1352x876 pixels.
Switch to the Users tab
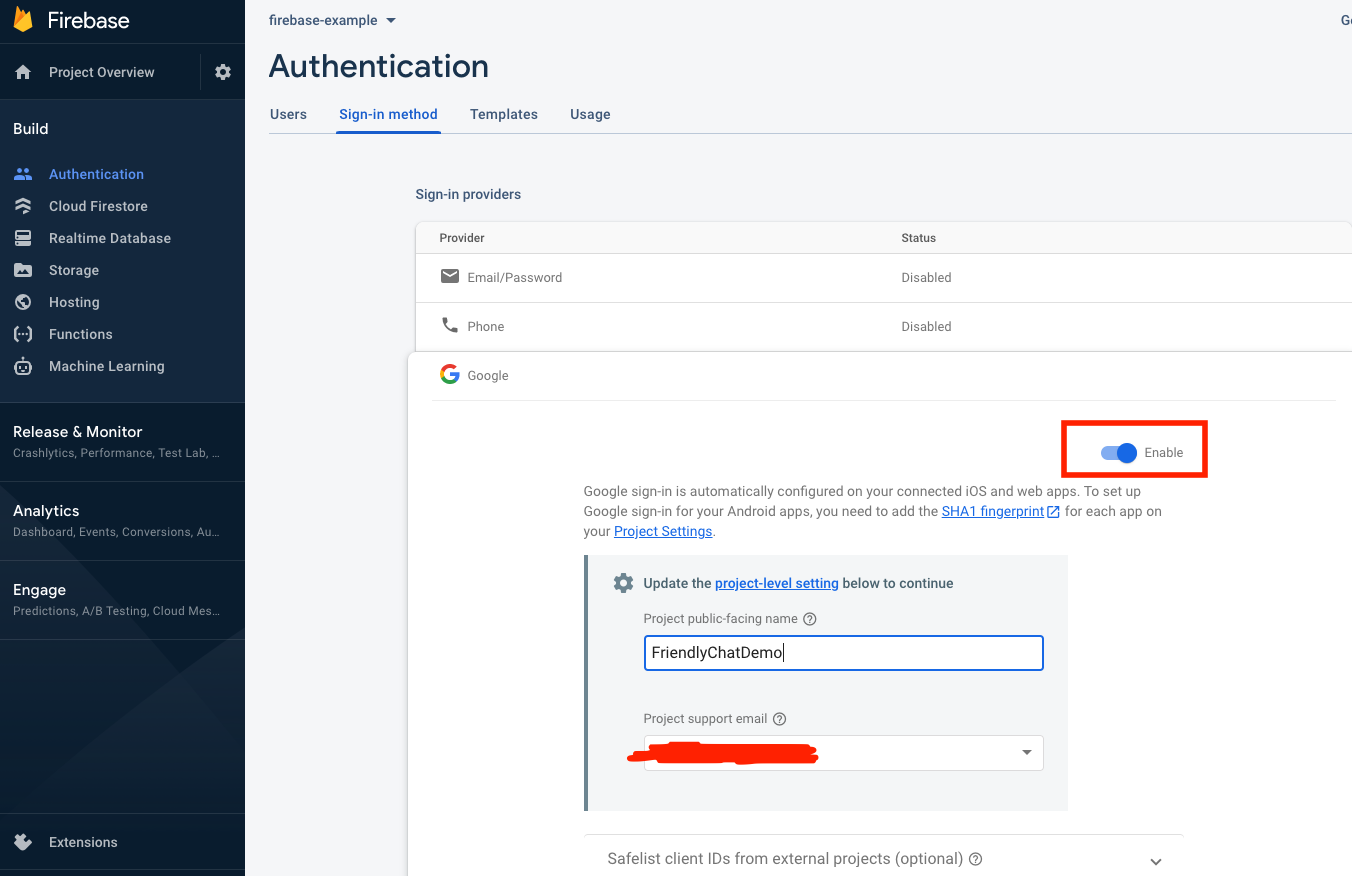[x=288, y=114]
